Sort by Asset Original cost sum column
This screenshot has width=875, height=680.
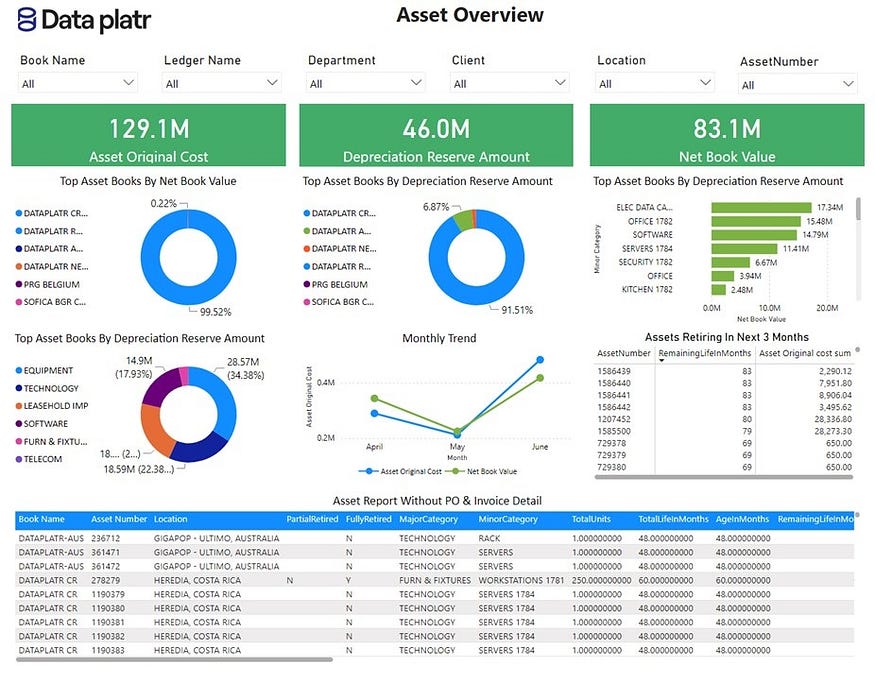(x=805, y=353)
